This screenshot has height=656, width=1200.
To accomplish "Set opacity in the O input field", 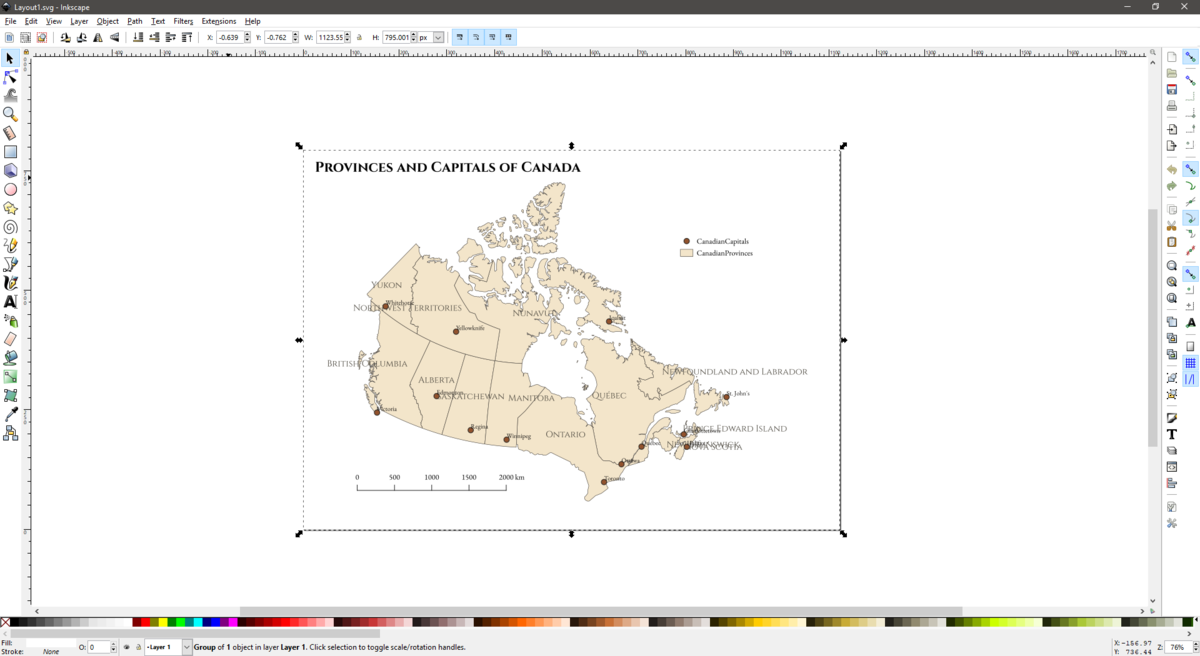I will (x=97, y=646).
